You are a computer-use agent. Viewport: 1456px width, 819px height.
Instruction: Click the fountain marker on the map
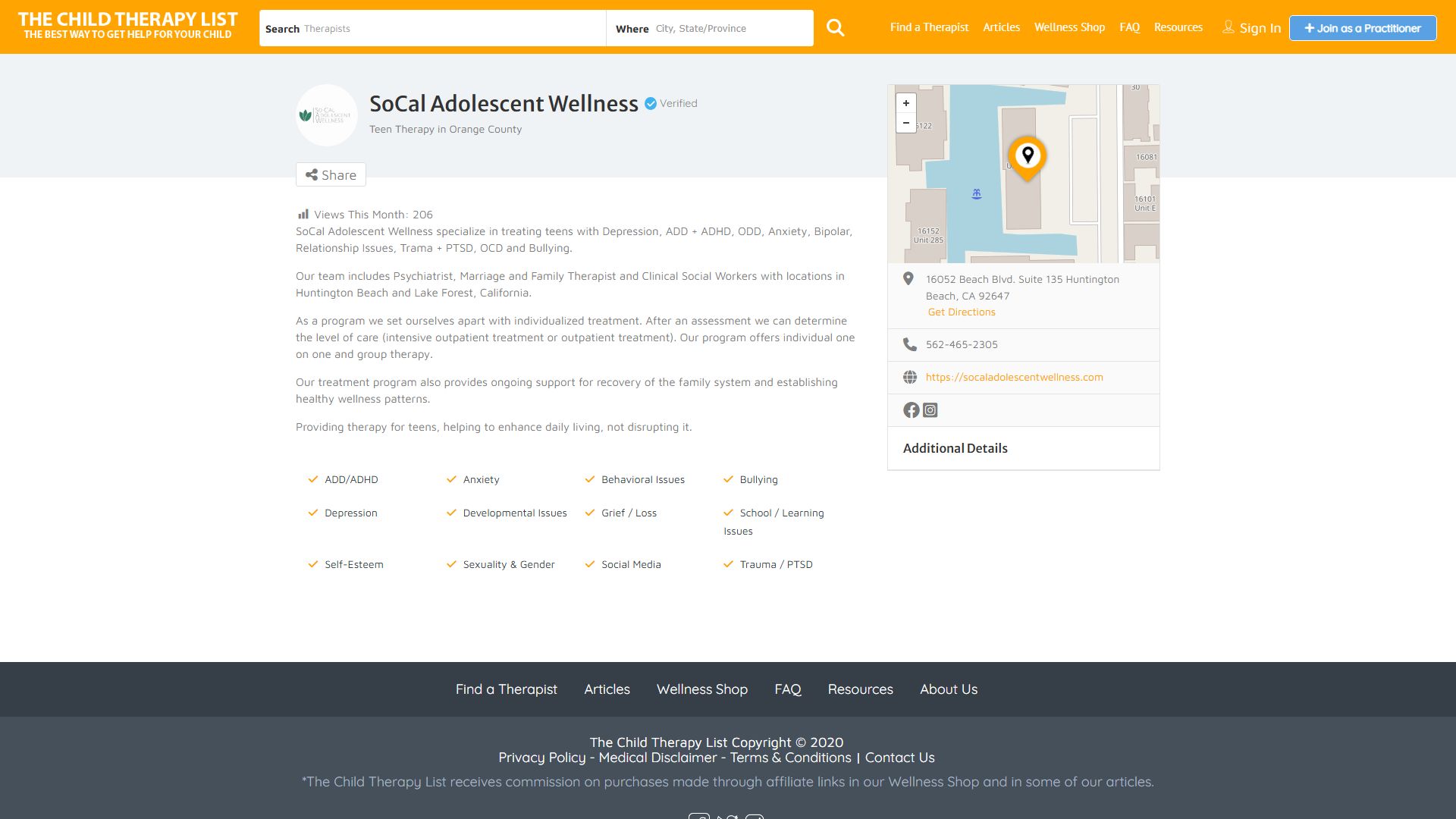977,194
